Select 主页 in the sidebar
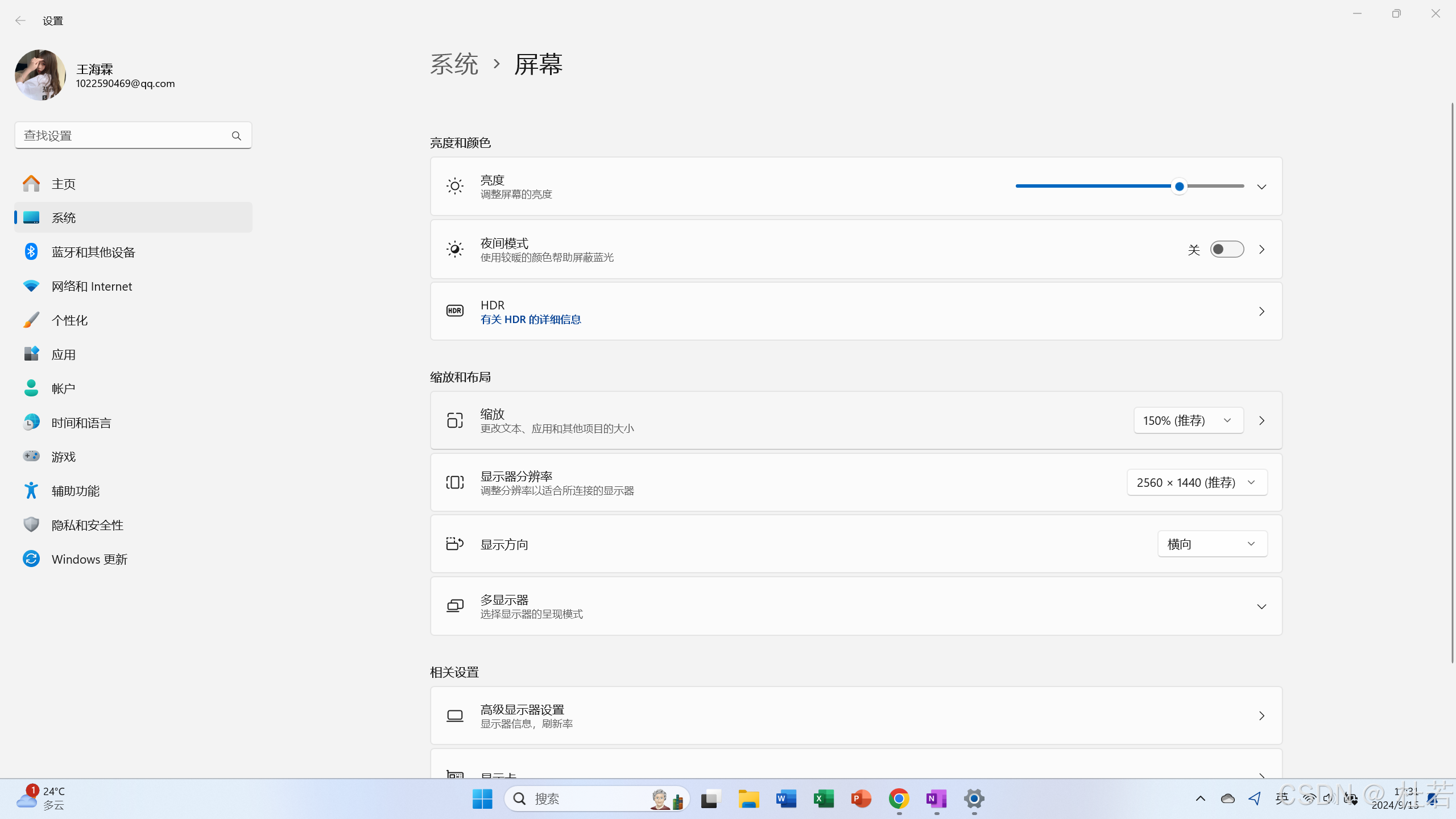 63,184
